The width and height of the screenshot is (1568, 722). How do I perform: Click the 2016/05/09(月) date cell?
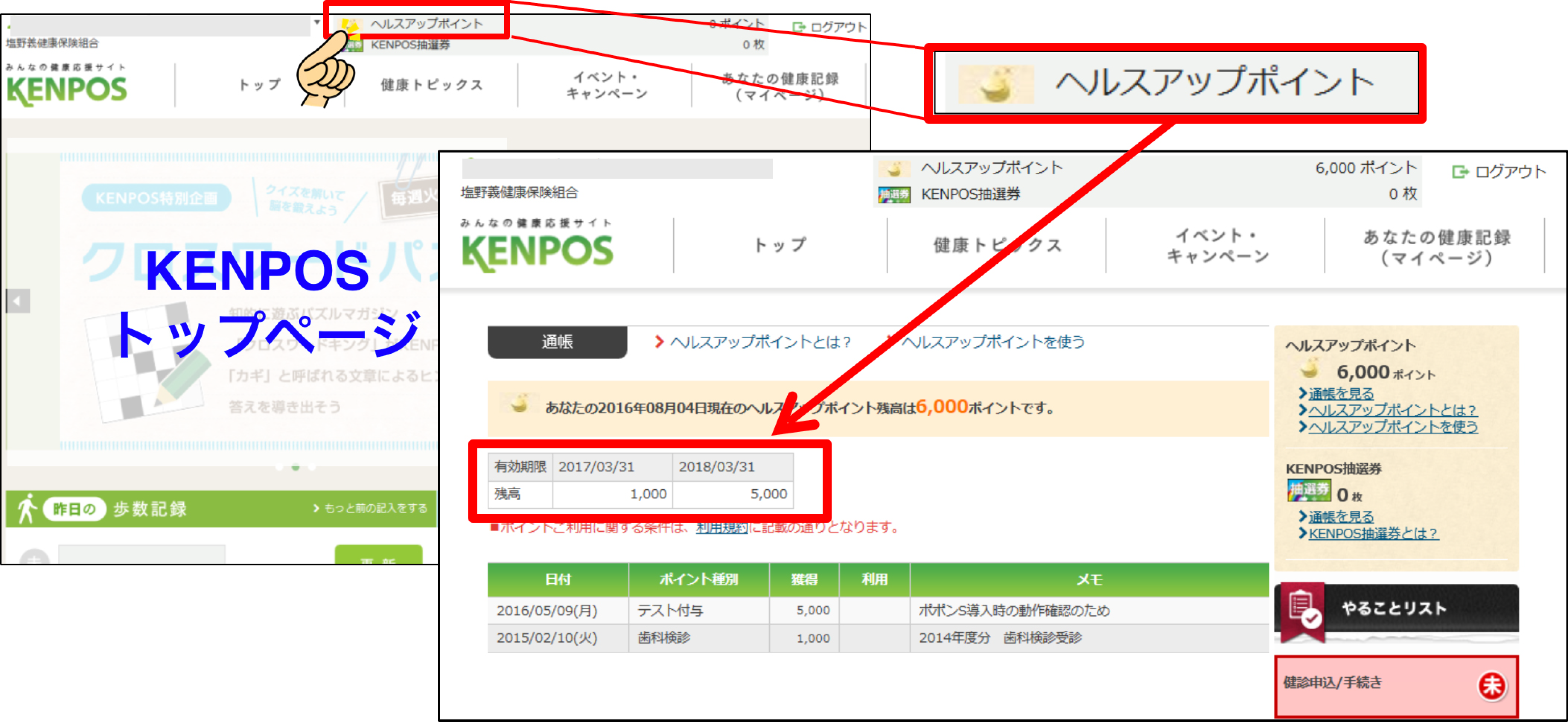558,611
